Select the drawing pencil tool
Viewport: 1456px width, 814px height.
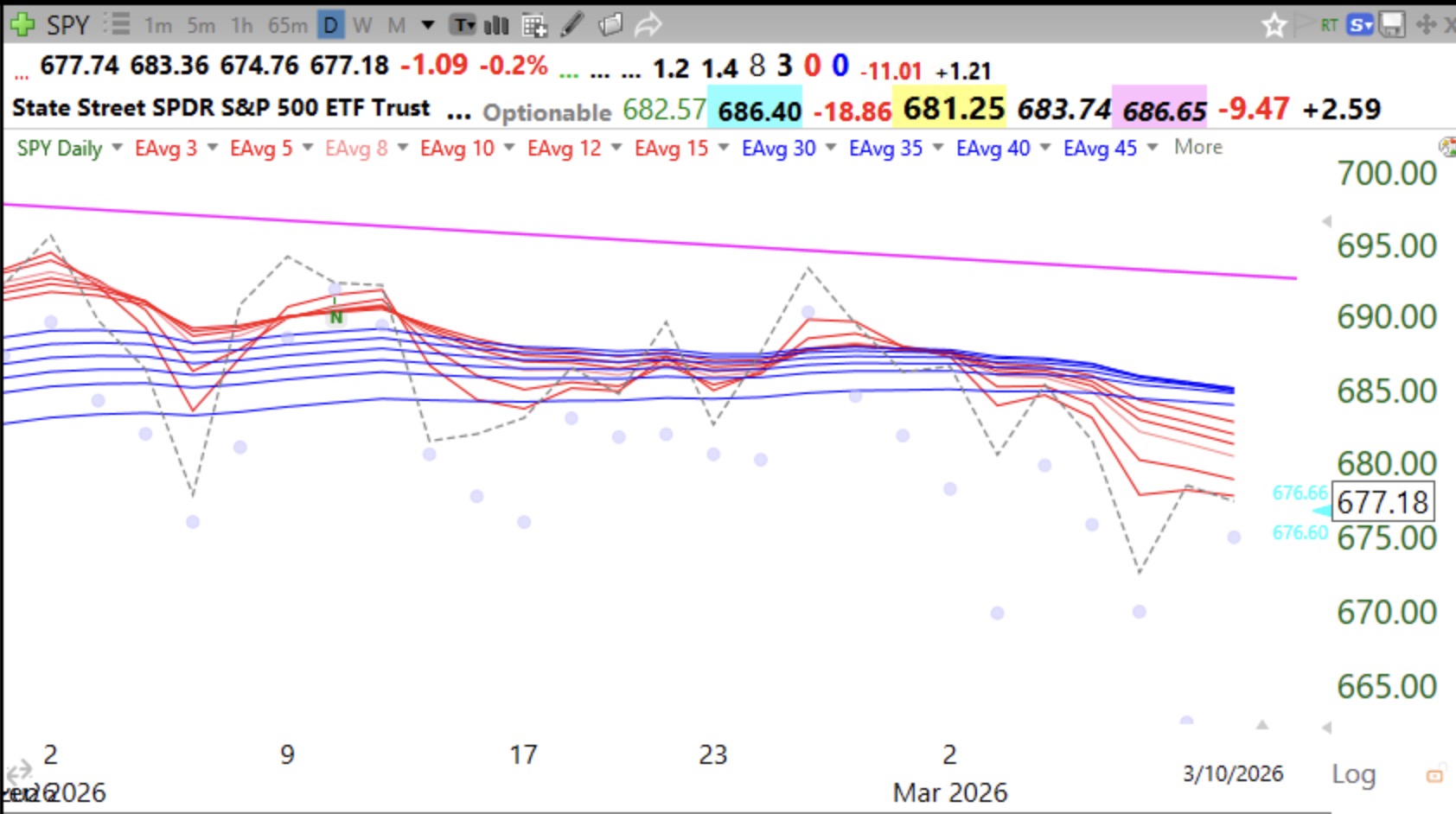[572, 25]
